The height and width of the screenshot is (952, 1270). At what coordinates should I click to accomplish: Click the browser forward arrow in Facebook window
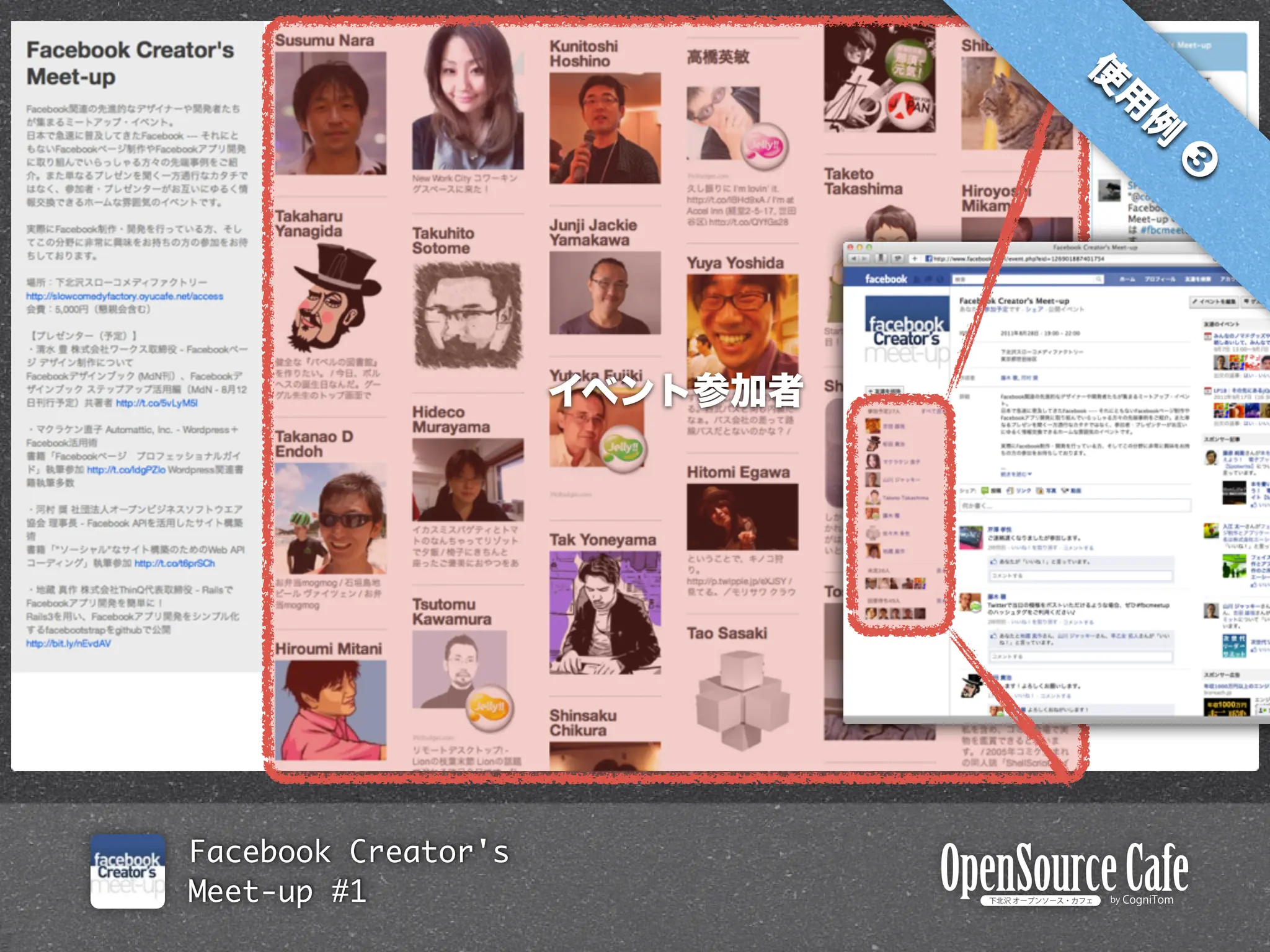point(865,258)
